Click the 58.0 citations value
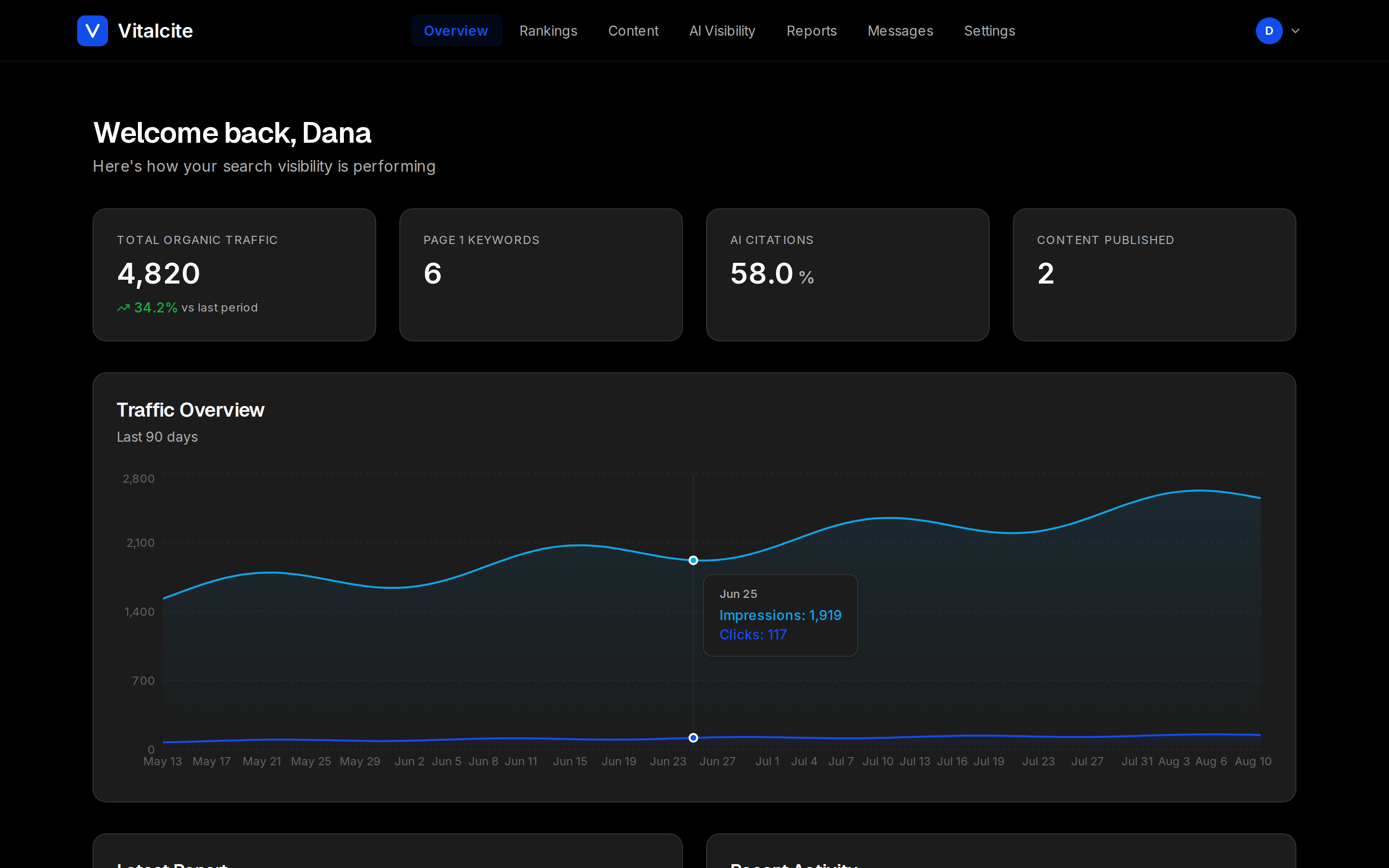Viewport: 1389px width, 868px height. pos(762,273)
